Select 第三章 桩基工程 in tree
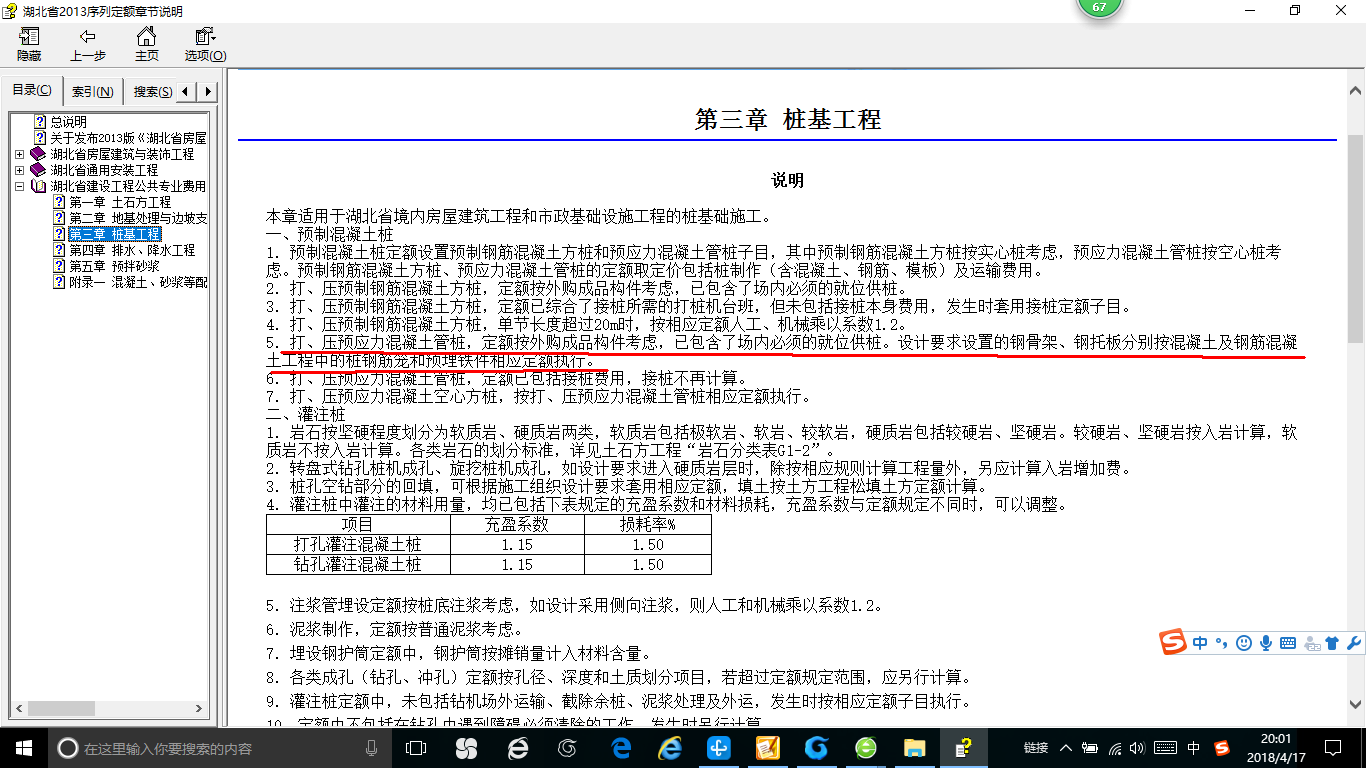 tap(114, 234)
